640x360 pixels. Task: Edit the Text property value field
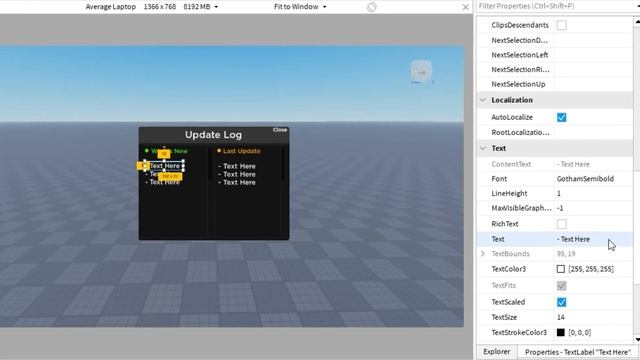593,239
